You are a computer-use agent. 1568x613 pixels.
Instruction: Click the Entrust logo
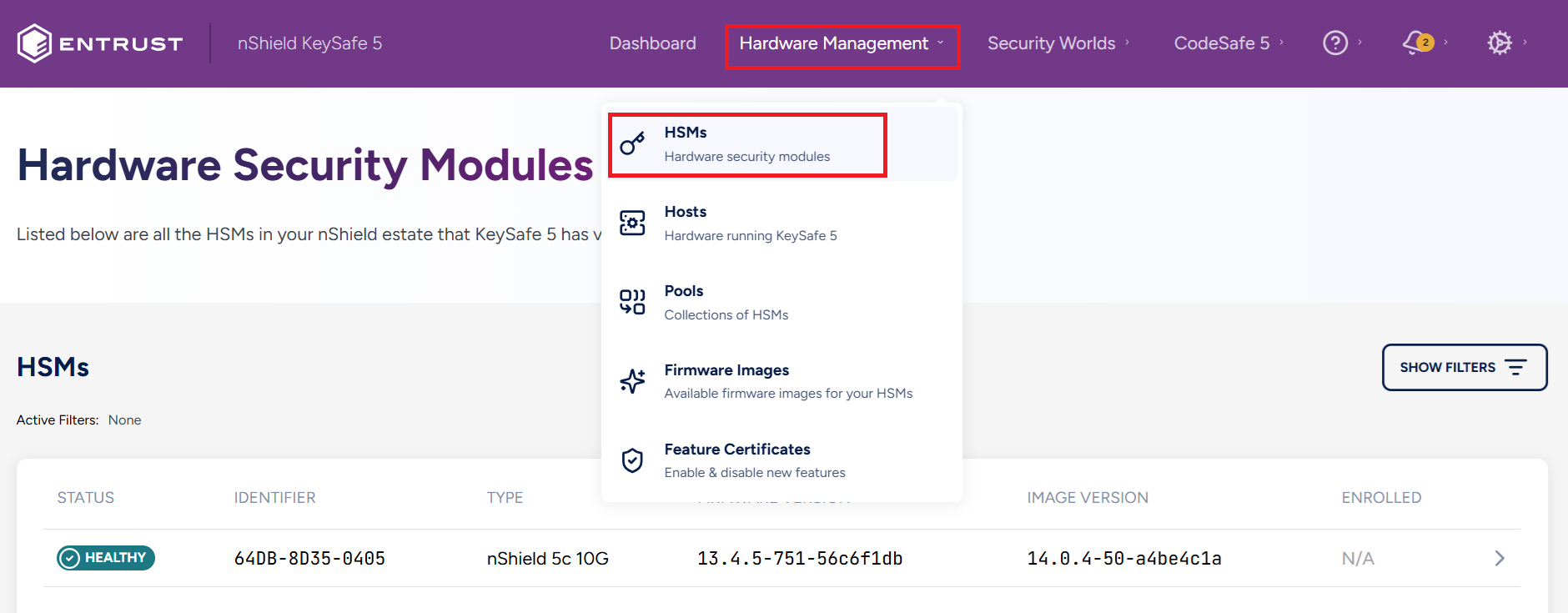[x=100, y=43]
